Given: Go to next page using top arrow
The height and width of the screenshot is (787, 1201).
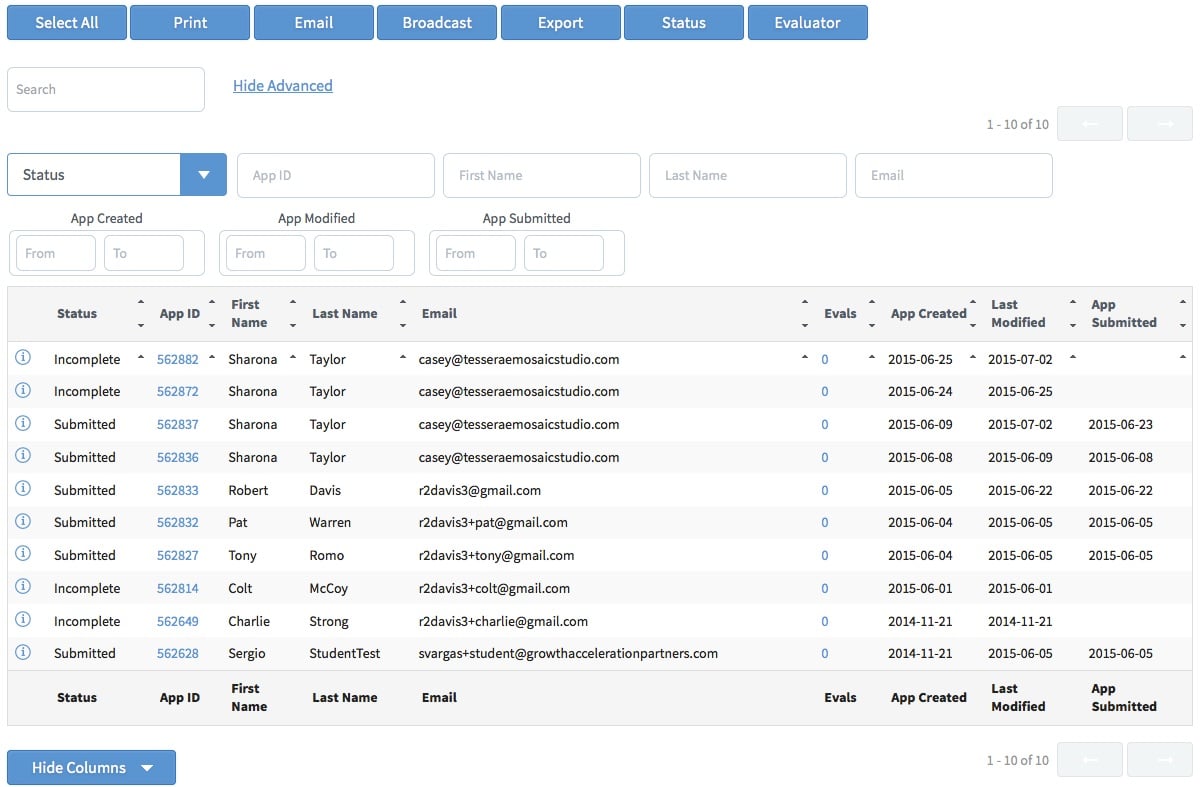Looking at the screenshot, I should (1160, 124).
